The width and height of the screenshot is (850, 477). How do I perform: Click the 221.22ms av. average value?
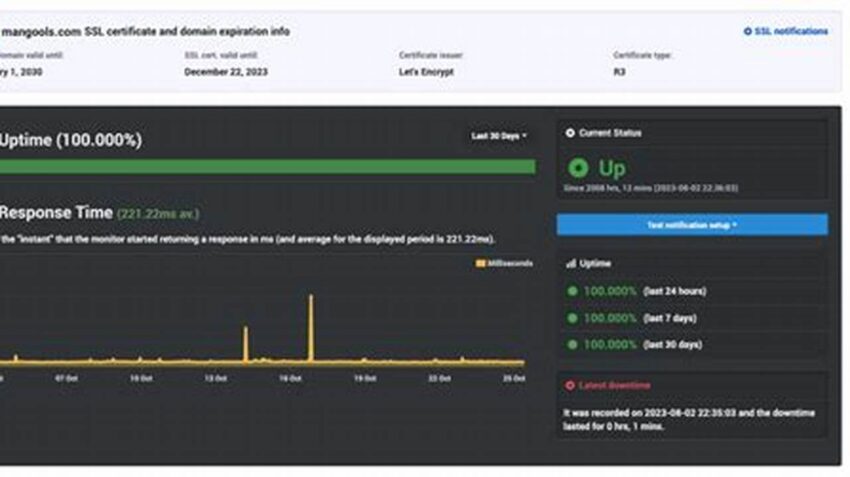pos(158,214)
